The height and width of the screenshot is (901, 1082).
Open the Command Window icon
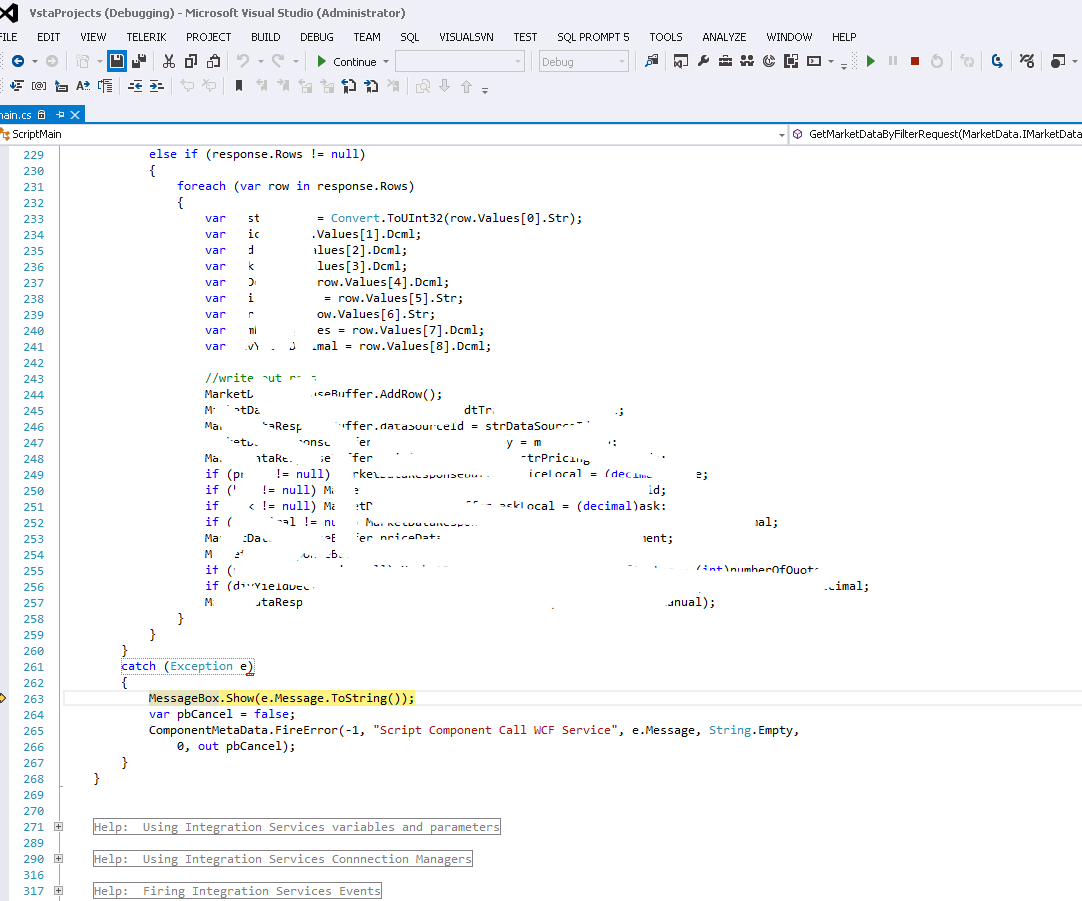coord(814,61)
